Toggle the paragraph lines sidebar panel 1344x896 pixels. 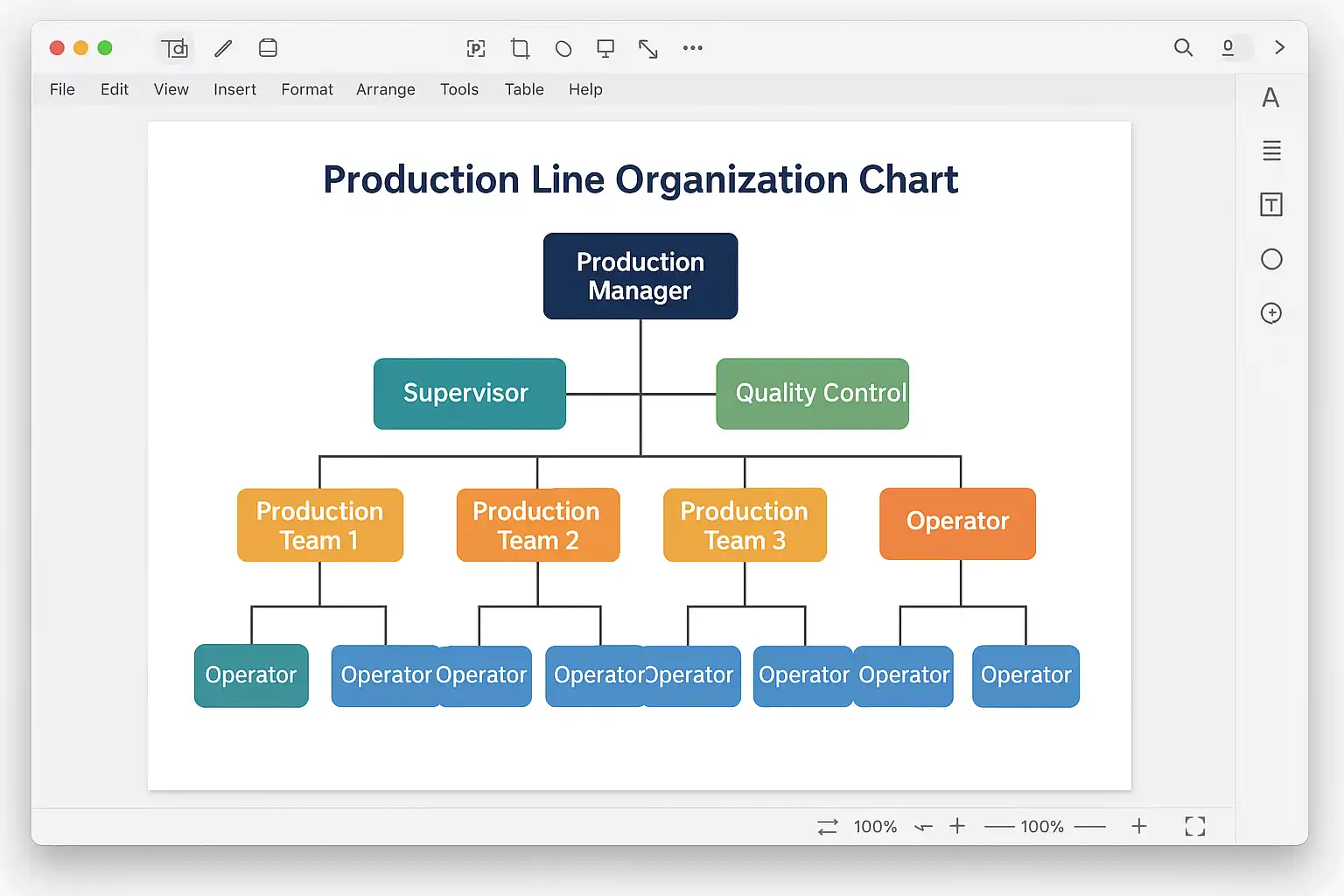(1271, 150)
